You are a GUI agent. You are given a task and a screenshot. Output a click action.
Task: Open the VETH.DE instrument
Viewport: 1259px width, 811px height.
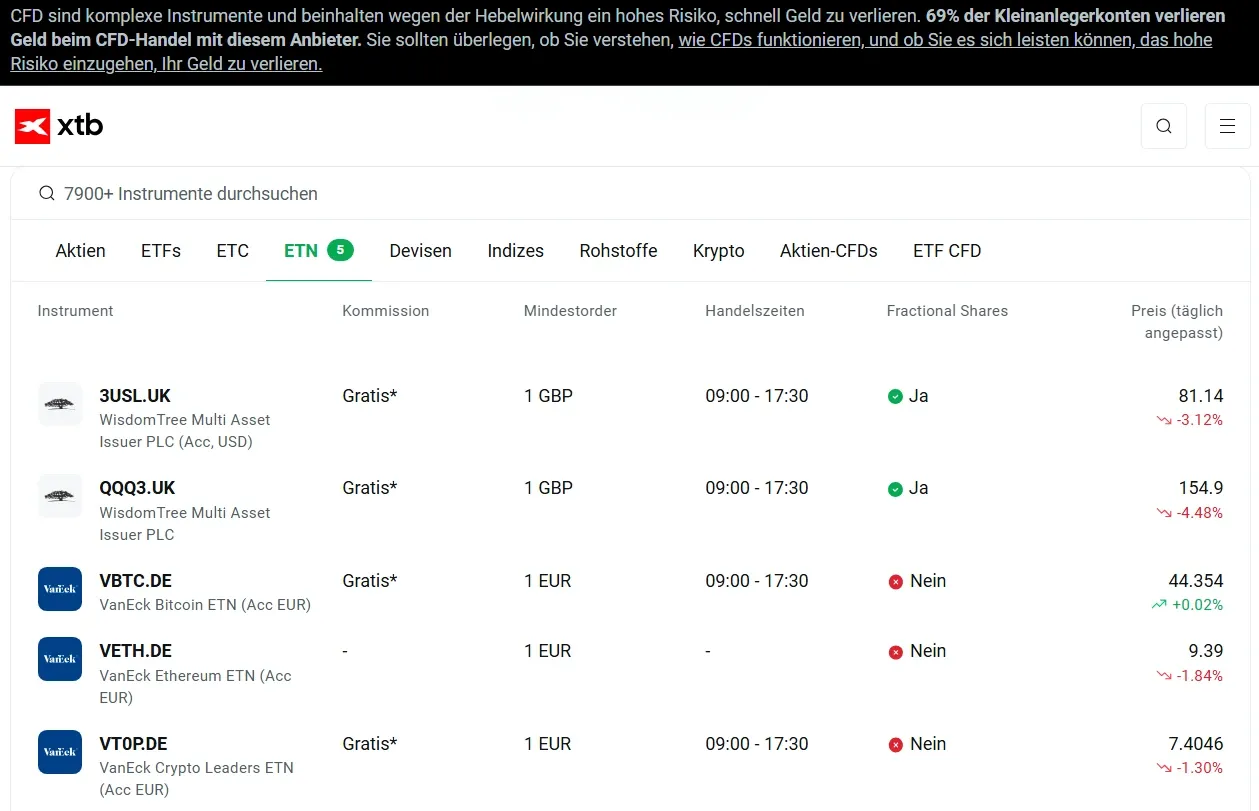tap(135, 651)
